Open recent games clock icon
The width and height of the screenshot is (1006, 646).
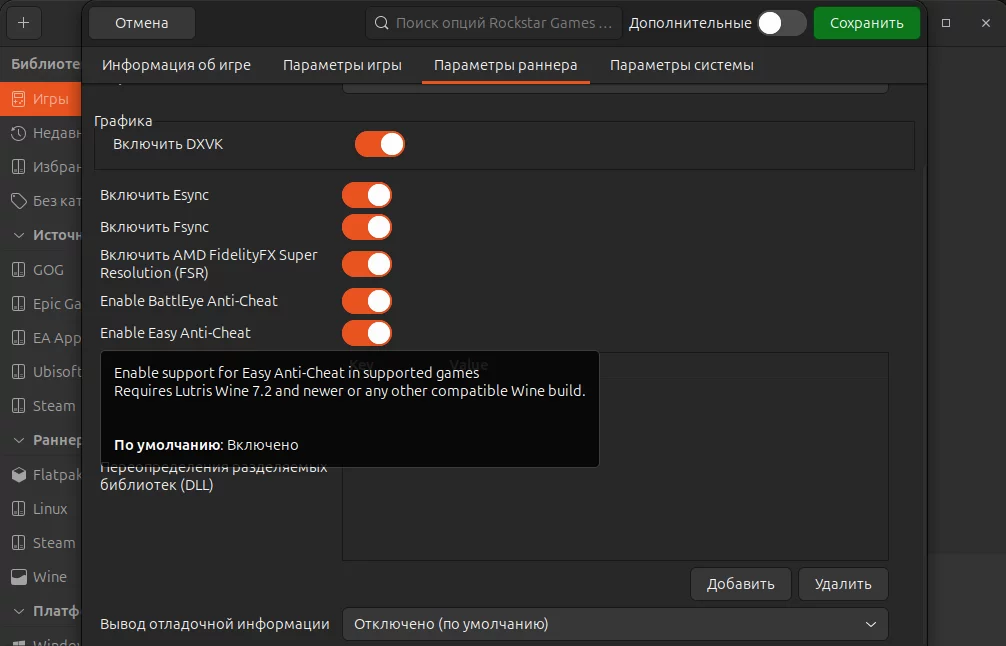click(19, 133)
